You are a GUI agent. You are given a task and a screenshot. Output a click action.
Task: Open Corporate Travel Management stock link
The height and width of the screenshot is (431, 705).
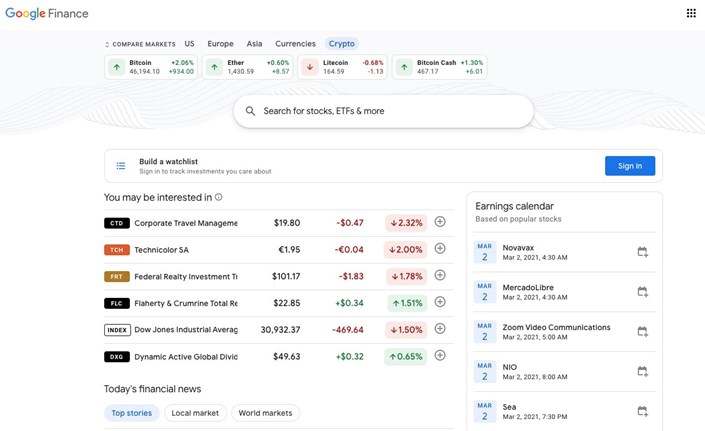(186, 223)
